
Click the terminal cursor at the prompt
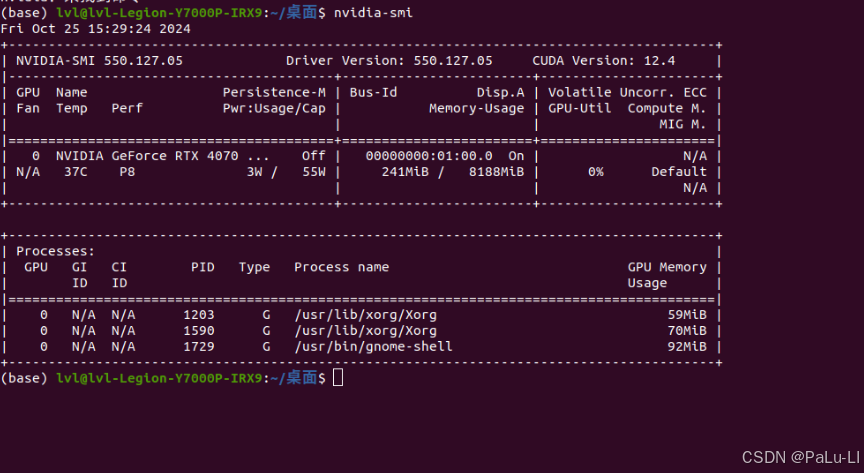coord(338,377)
